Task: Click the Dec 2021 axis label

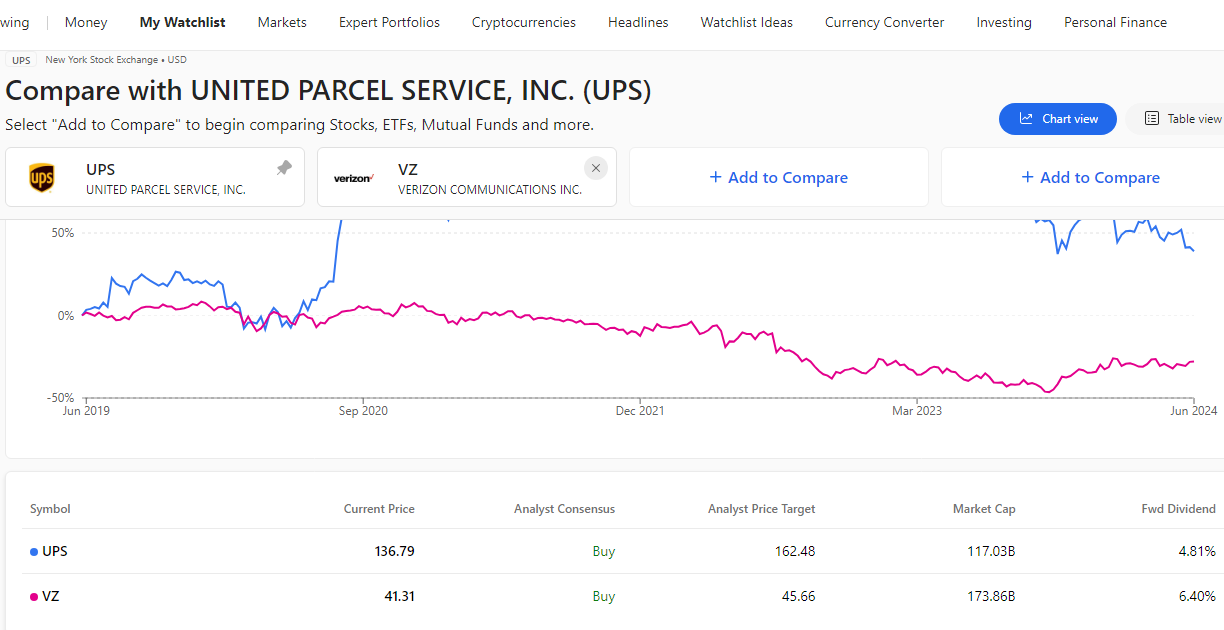Action: click(640, 410)
